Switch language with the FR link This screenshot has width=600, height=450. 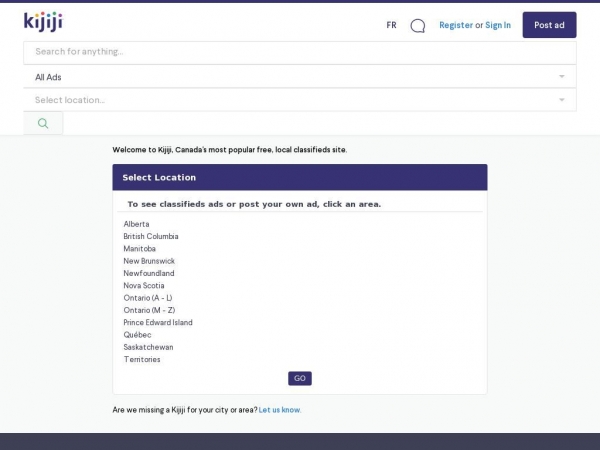tap(391, 25)
